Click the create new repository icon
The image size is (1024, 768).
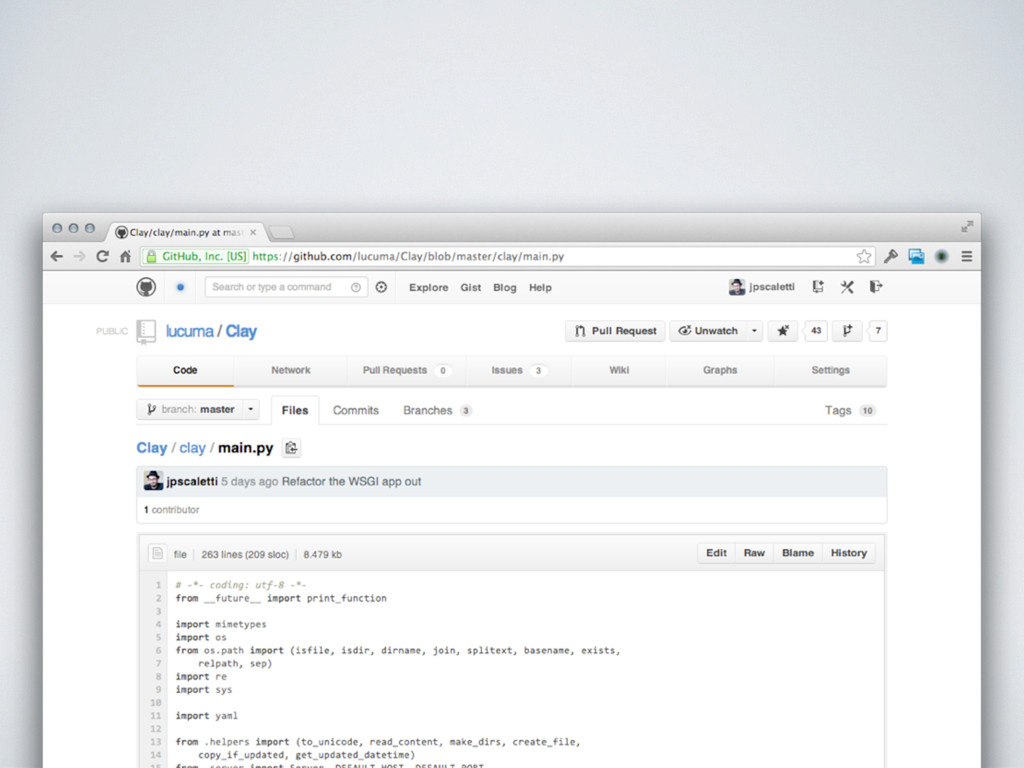(818, 287)
